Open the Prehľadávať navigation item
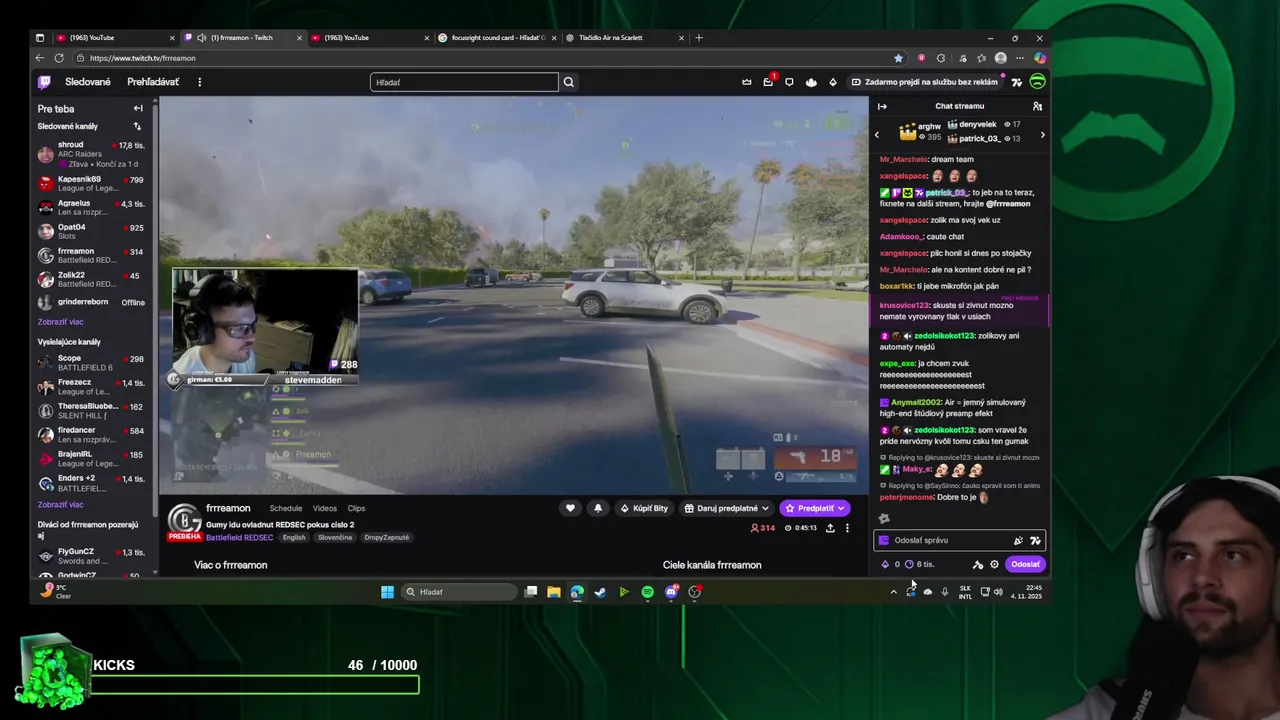The width and height of the screenshot is (1280, 720). [153, 82]
